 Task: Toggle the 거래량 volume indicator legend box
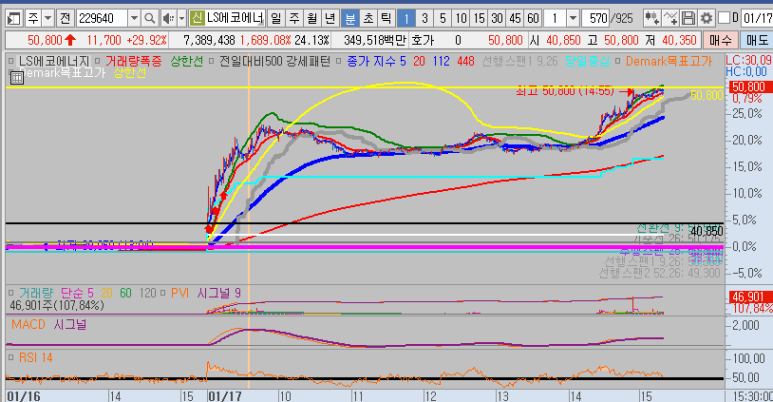(x=10, y=291)
